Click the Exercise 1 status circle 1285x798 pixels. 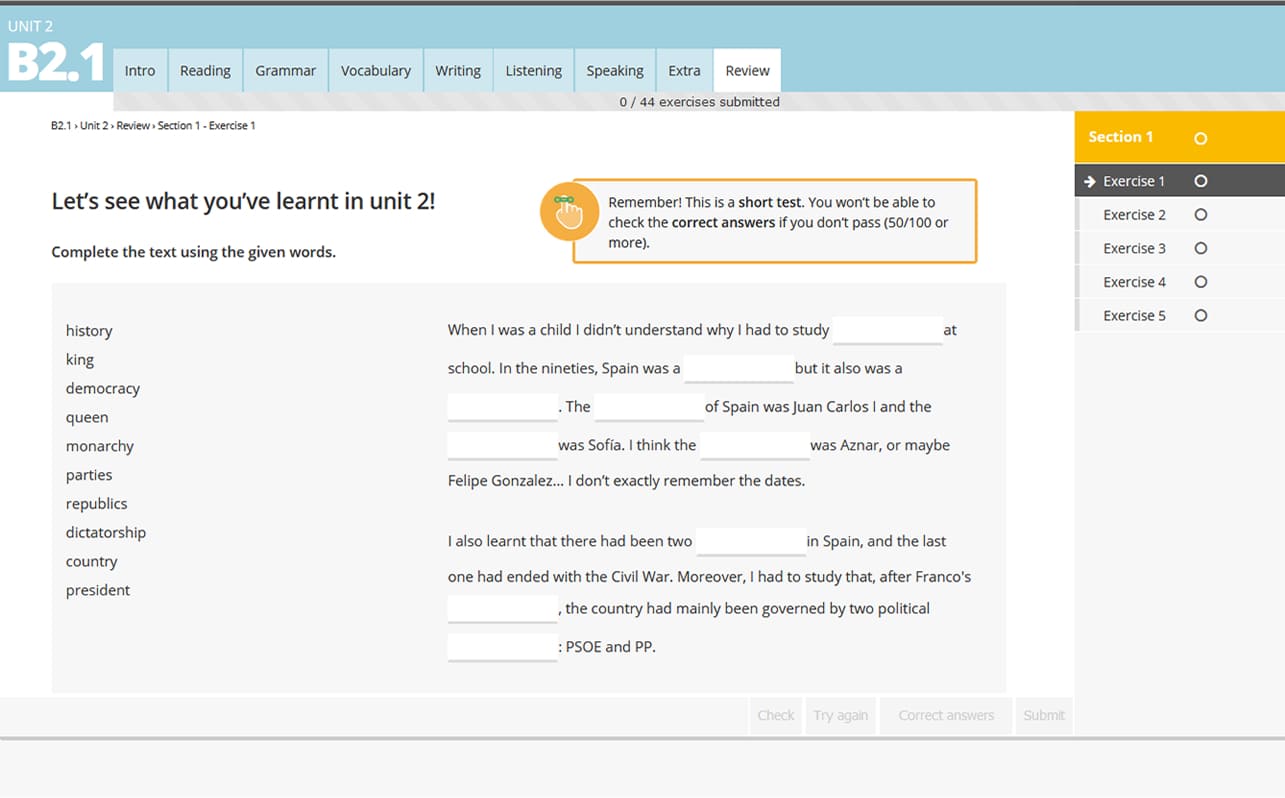[1201, 181]
